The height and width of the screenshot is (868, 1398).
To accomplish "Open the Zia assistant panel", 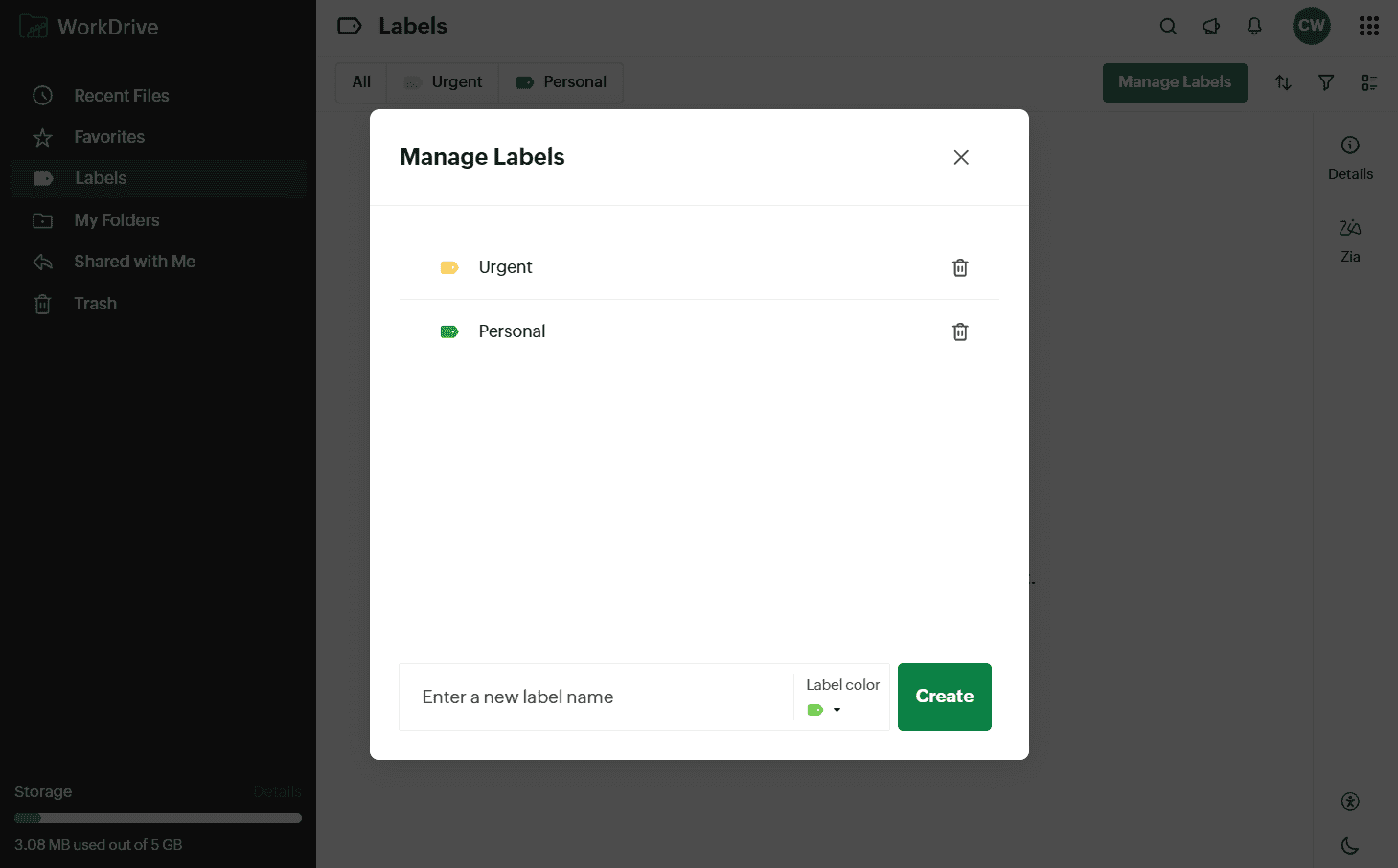I will click(1350, 240).
